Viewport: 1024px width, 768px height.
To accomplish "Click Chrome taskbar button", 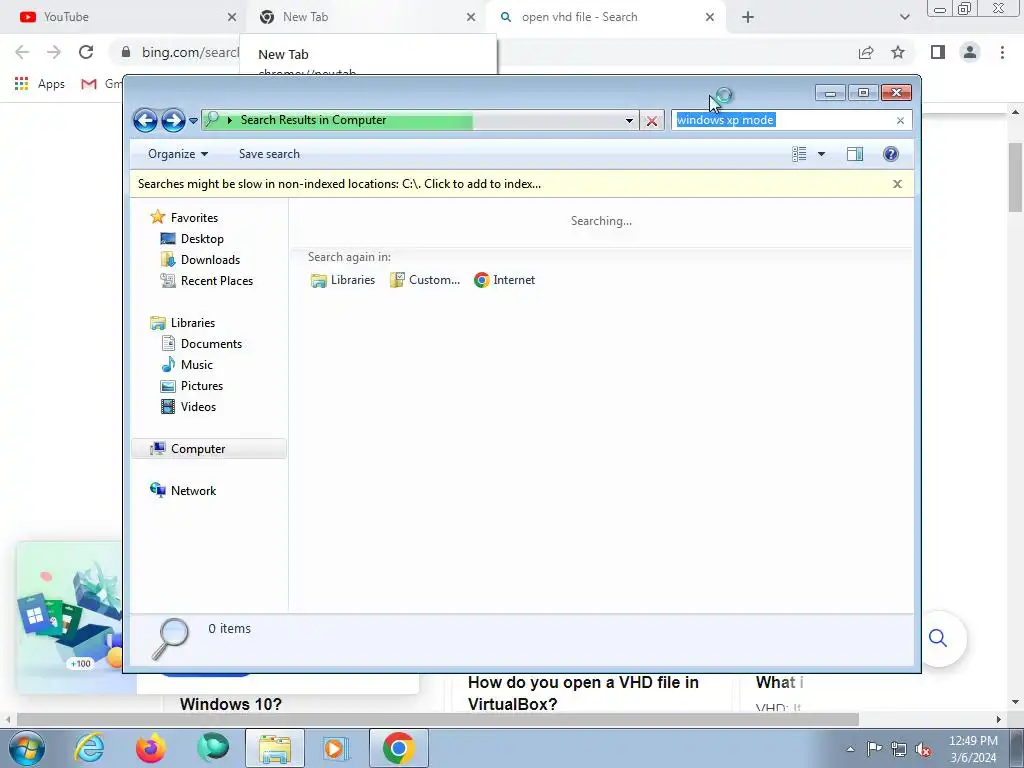I will pos(398,748).
